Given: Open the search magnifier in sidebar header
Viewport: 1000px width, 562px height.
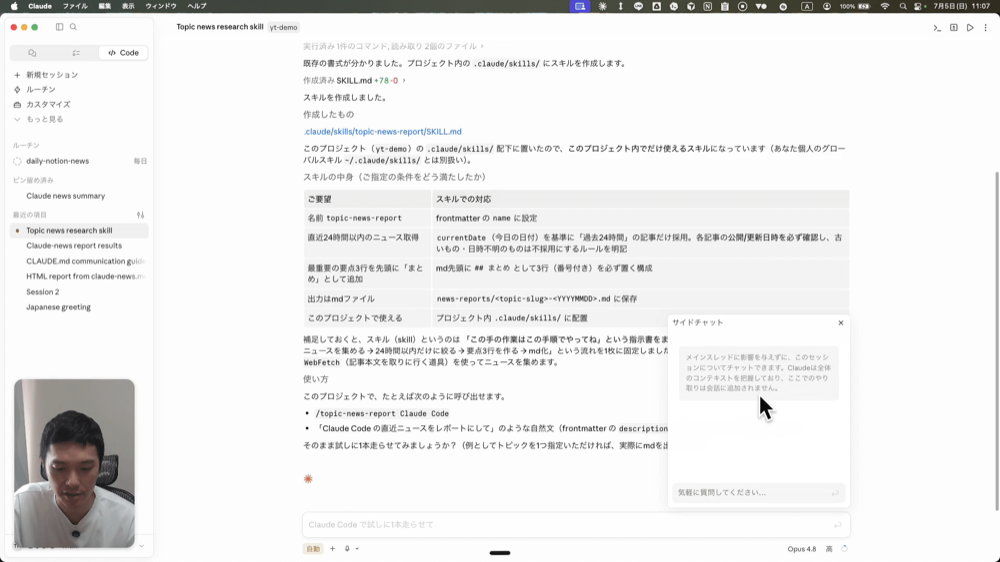Looking at the screenshot, I should (73, 27).
